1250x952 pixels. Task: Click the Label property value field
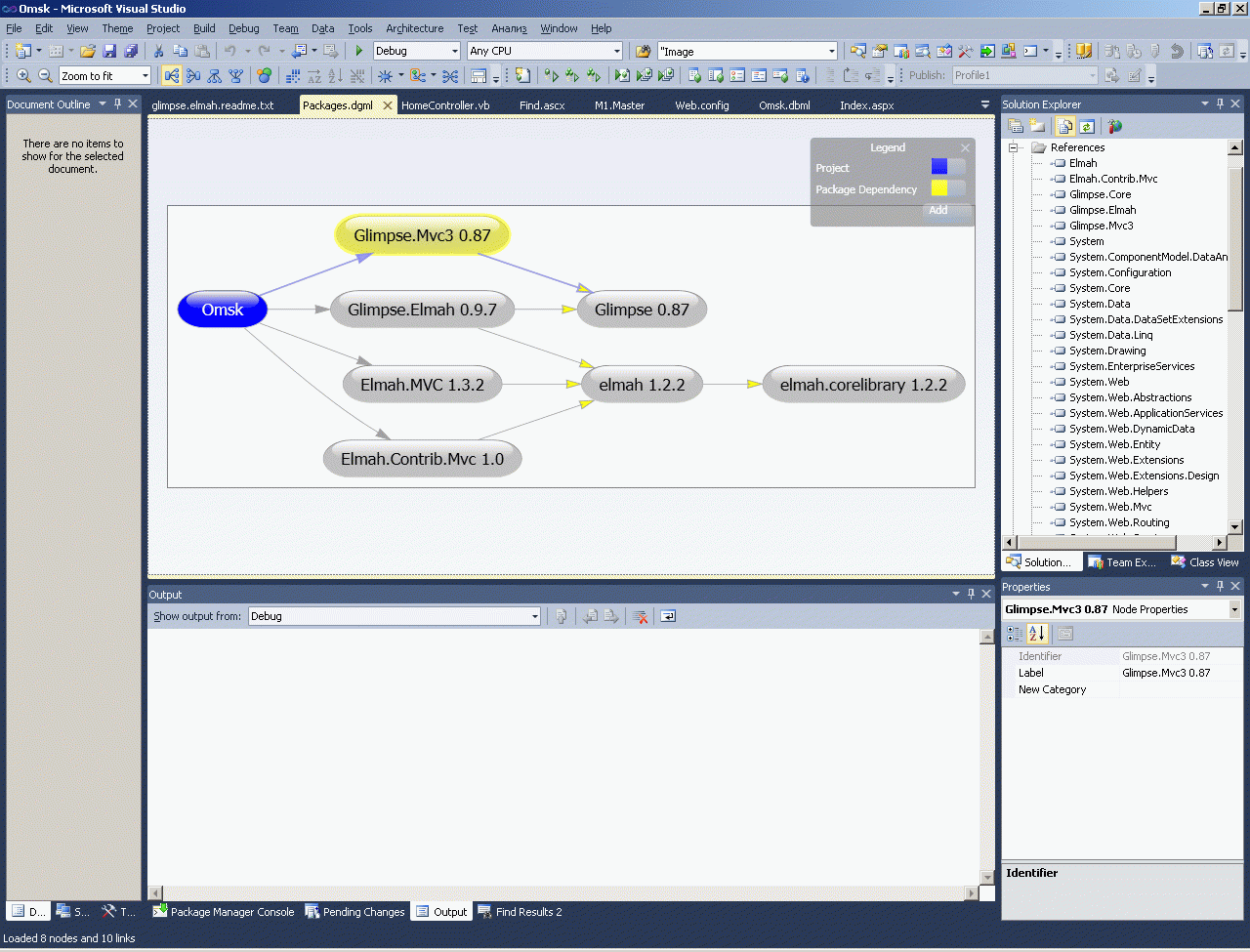click(x=1182, y=673)
